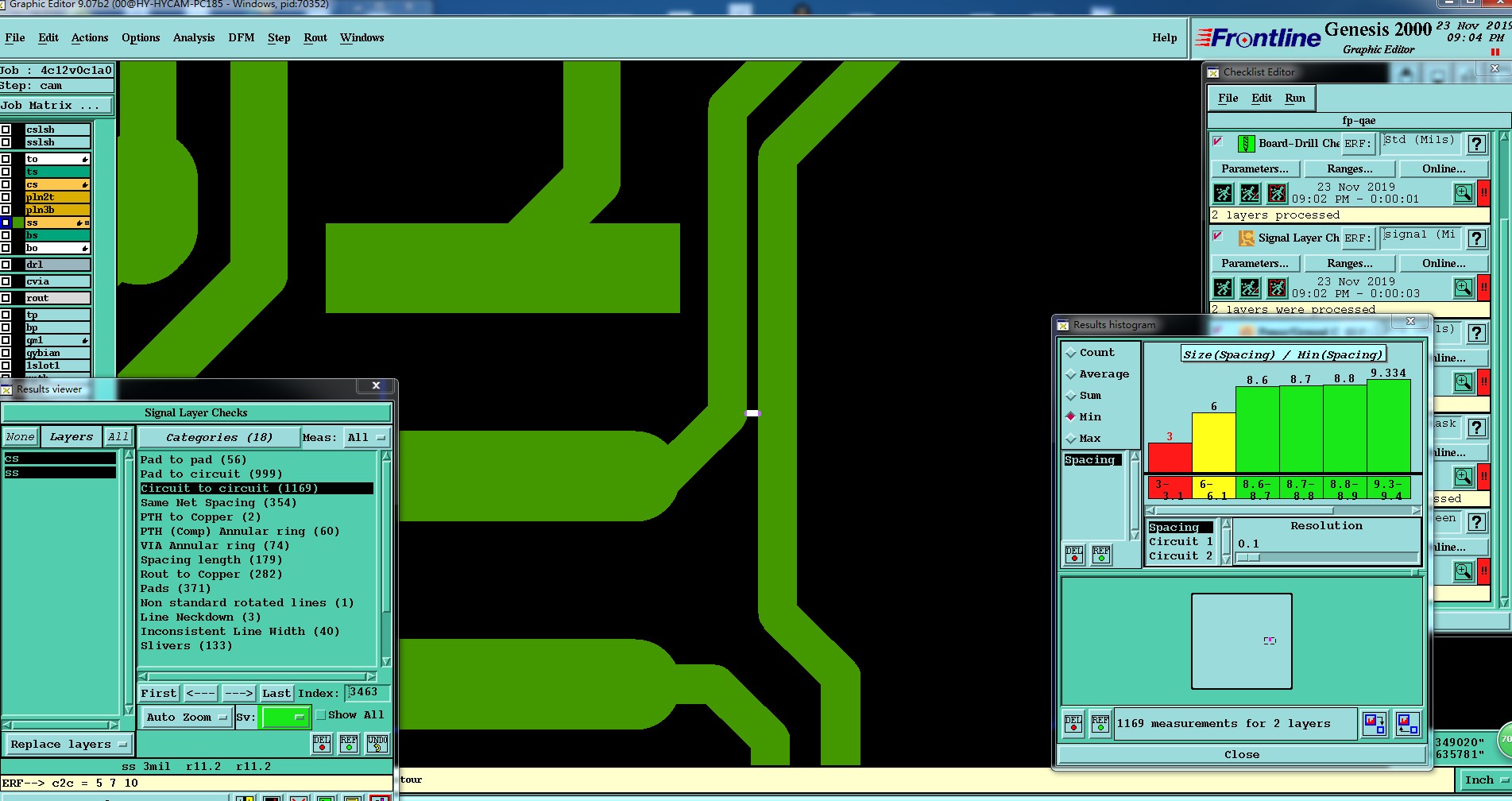Open Run menu in Checklist Editor
1512x801 pixels.
[x=1295, y=98]
